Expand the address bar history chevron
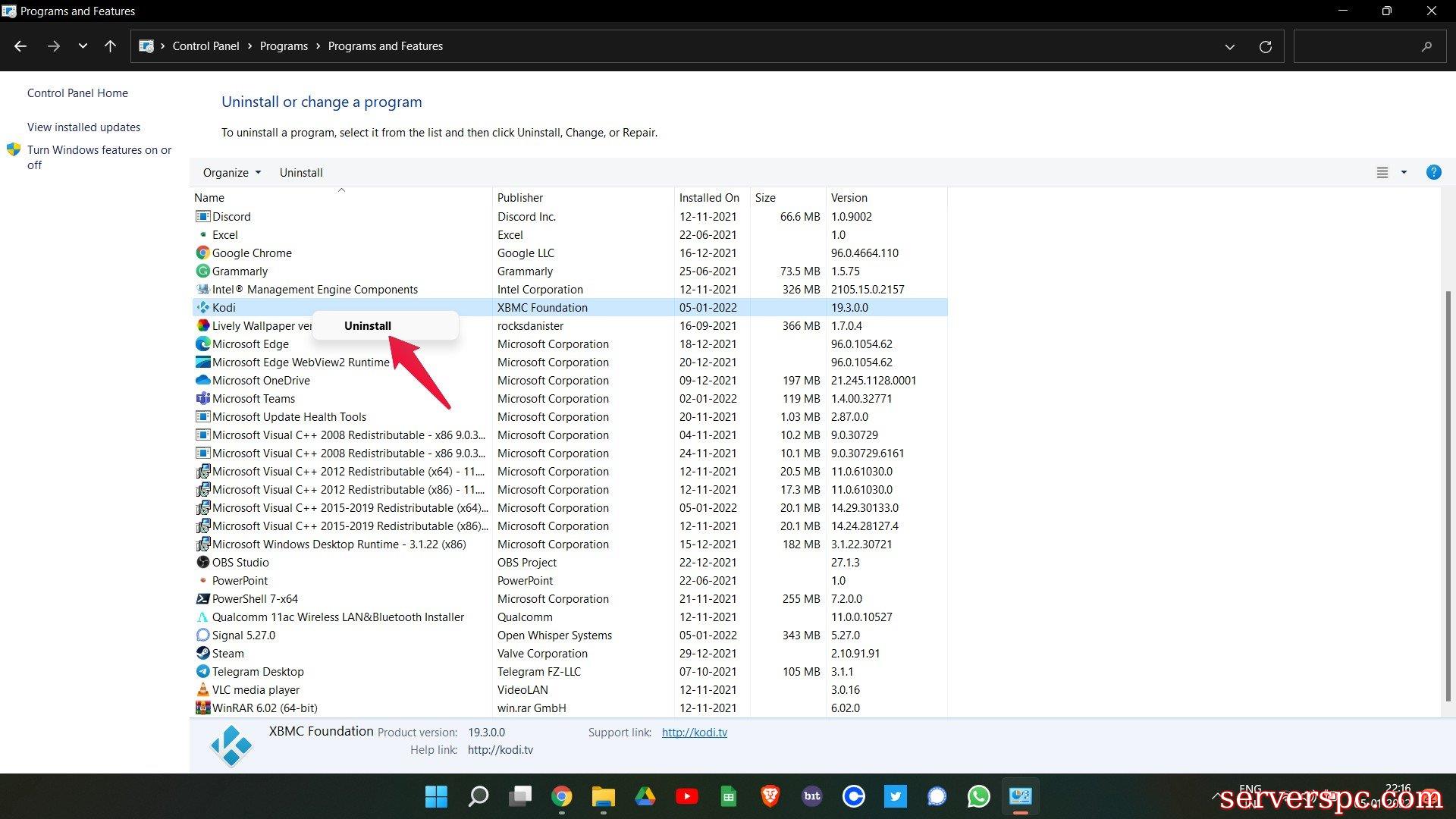Screen dimensions: 1456x819 [1229, 47]
